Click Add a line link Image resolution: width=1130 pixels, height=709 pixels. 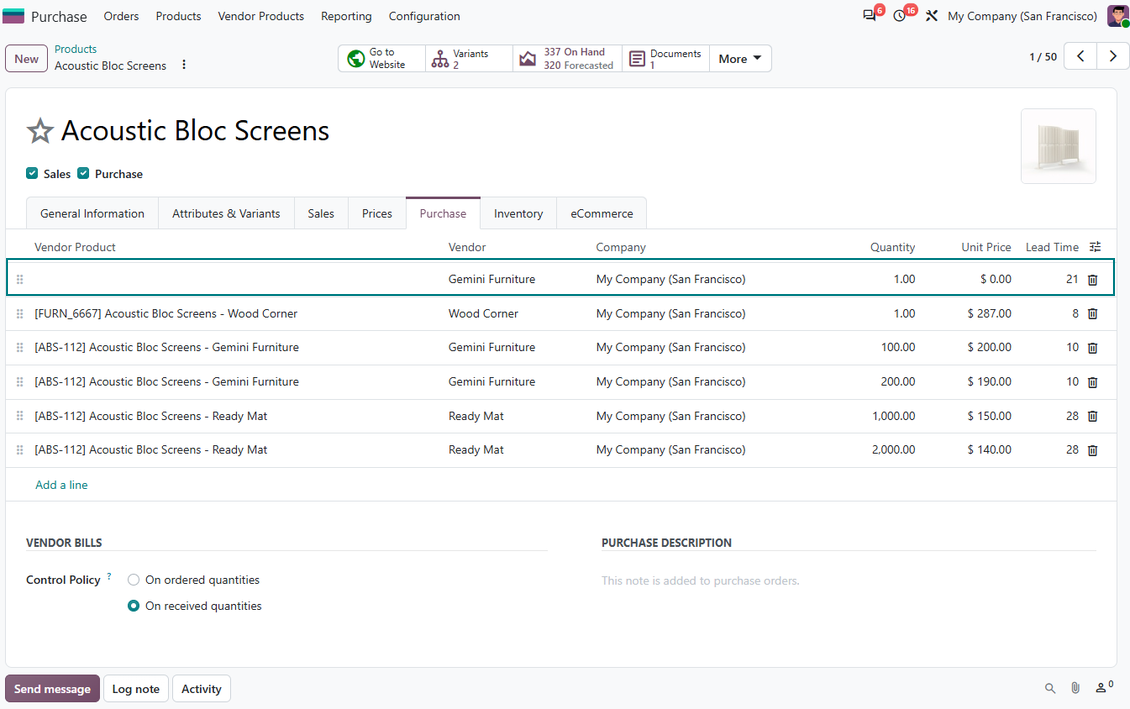pos(61,485)
